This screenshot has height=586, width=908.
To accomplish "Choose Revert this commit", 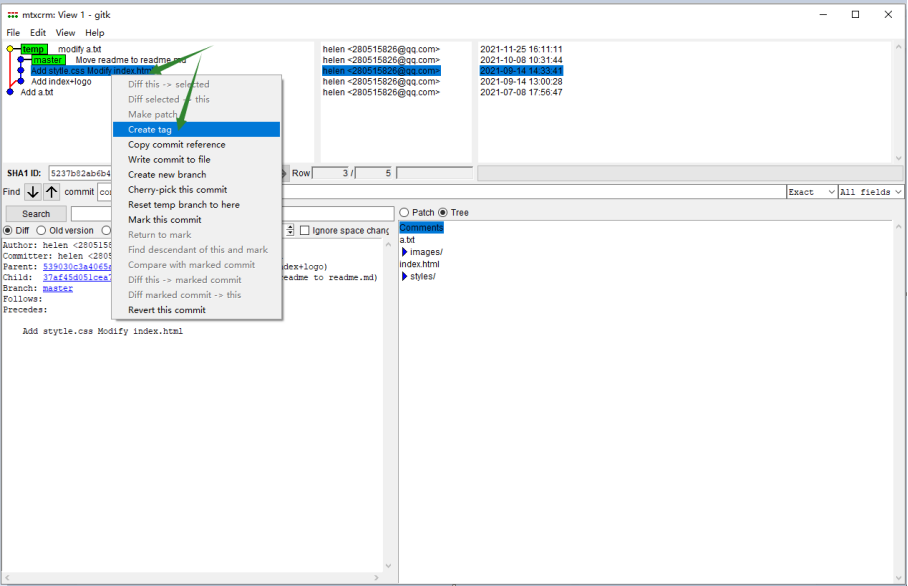I will pos(196,310).
